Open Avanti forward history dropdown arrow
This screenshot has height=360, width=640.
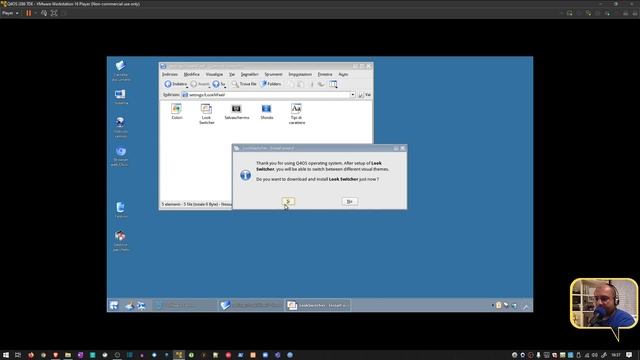(x=209, y=87)
